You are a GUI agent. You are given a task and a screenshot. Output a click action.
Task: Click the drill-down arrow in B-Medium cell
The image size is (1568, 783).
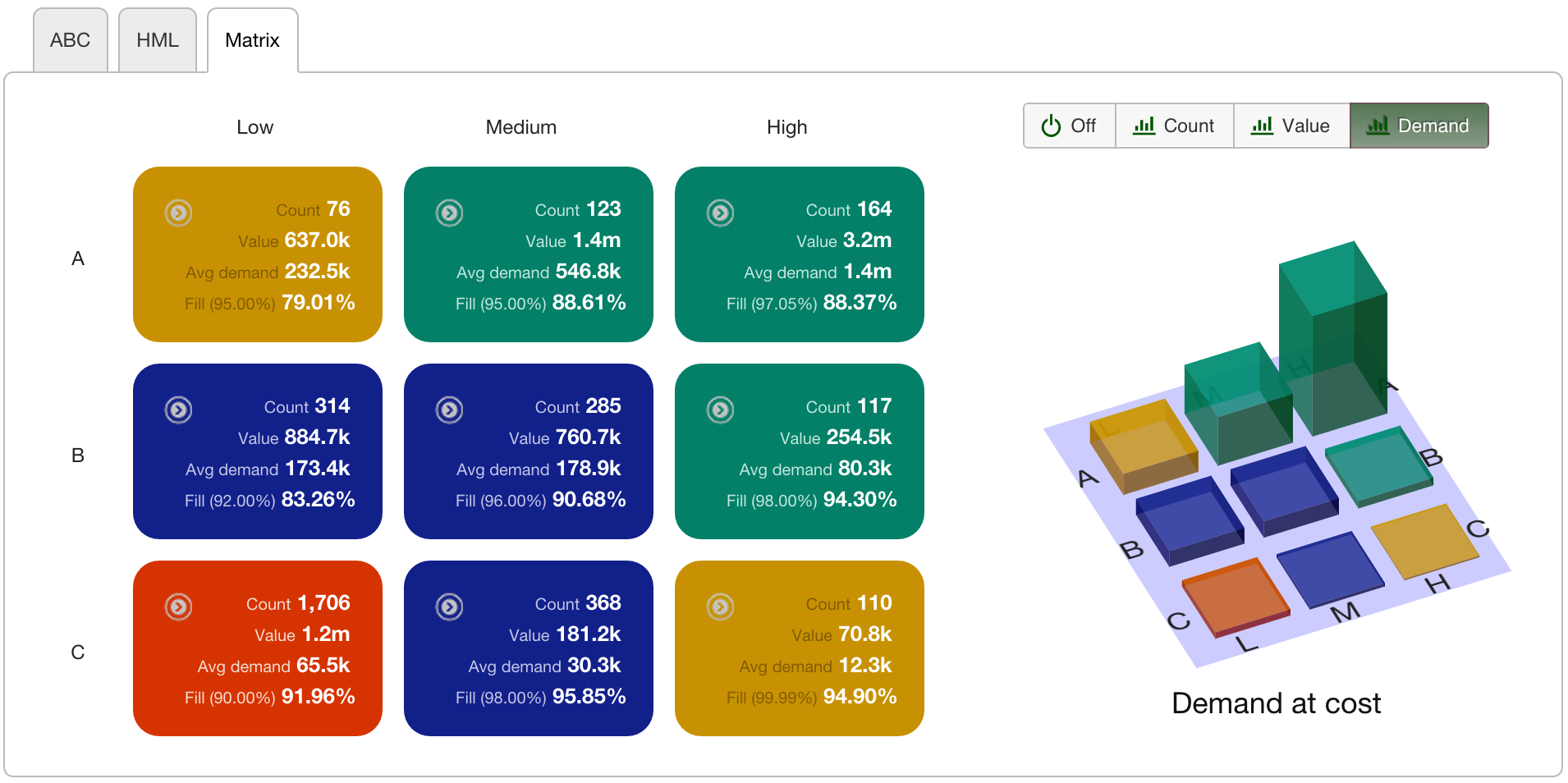tap(449, 410)
